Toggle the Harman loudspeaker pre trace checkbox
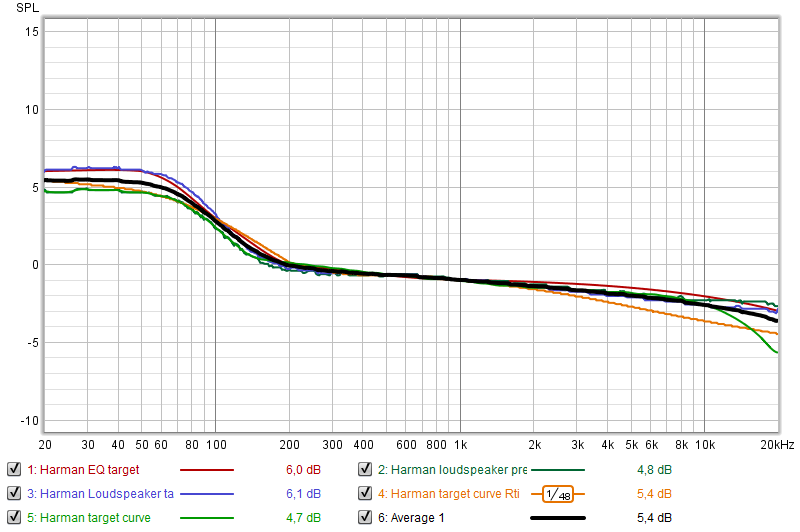Viewport: 800px width, 532px height. [x=366, y=468]
